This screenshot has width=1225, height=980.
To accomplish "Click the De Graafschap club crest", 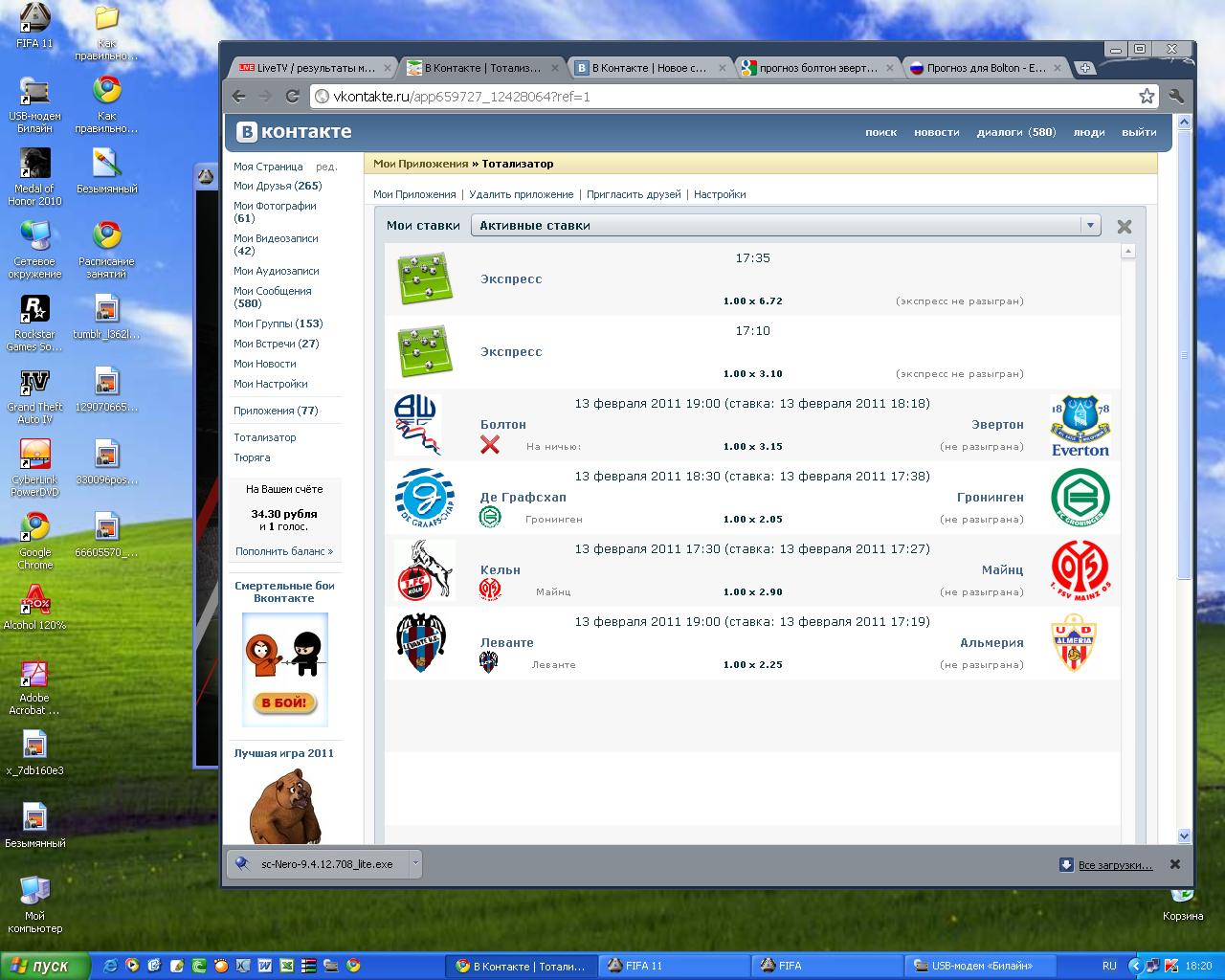I will pyautogui.click(x=425, y=498).
